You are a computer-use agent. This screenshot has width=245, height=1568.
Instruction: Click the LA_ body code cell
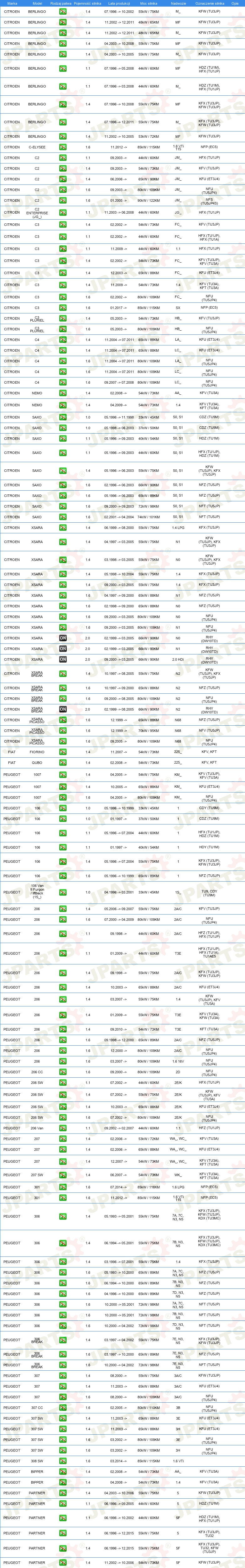tap(178, 340)
